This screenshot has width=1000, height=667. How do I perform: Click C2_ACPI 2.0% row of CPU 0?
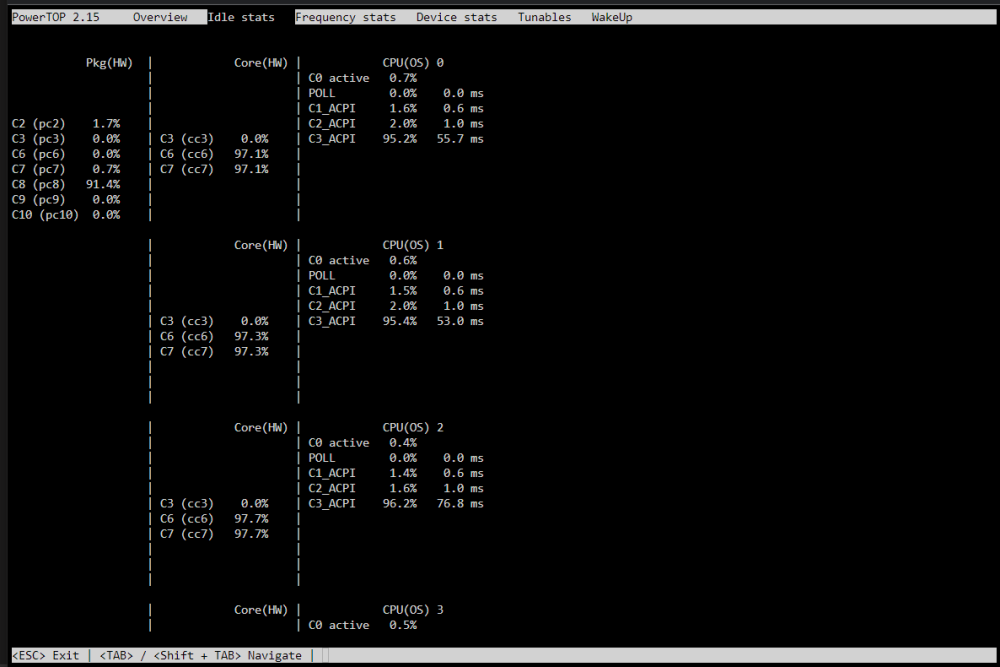click(x=395, y=124)
